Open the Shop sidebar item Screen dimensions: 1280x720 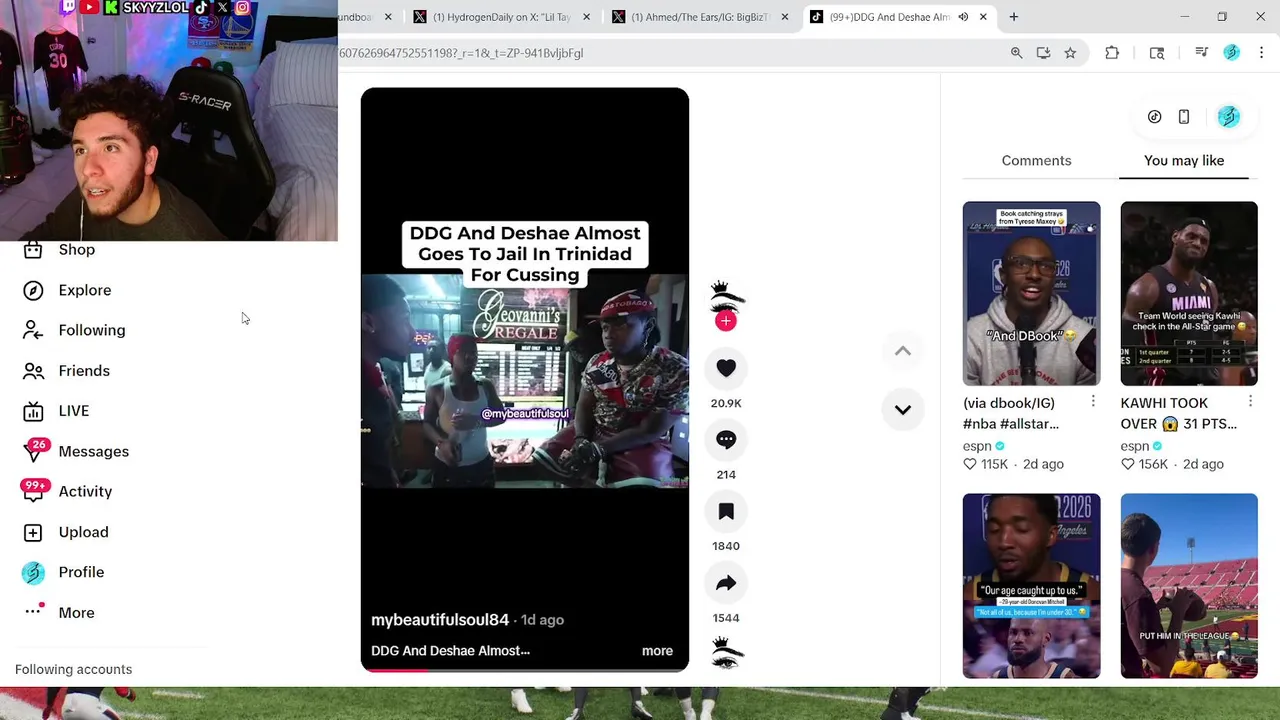(60, 250)
